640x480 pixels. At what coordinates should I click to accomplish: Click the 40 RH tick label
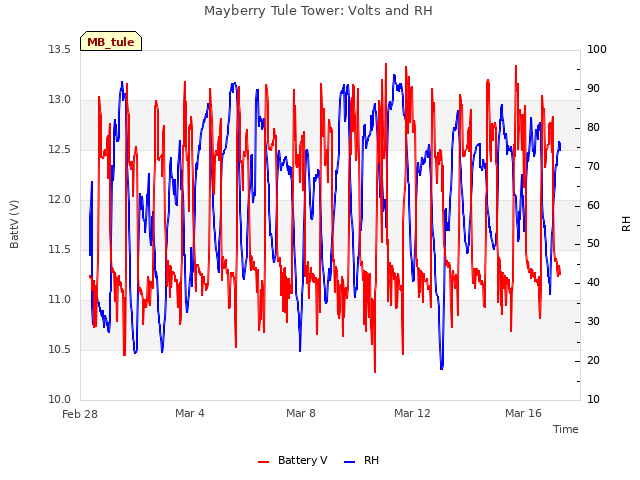(593, 282)
